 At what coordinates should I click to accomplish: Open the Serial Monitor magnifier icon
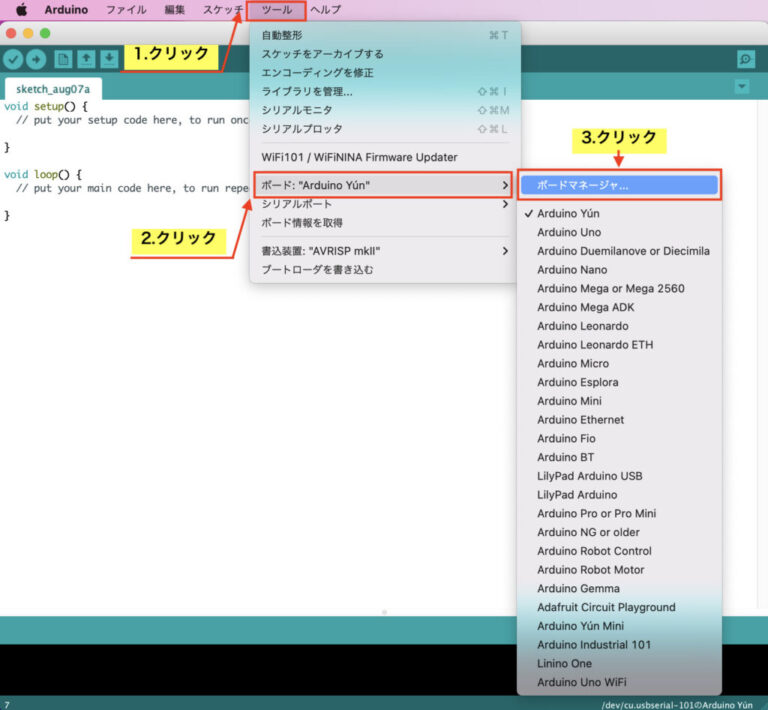(745, 60)
